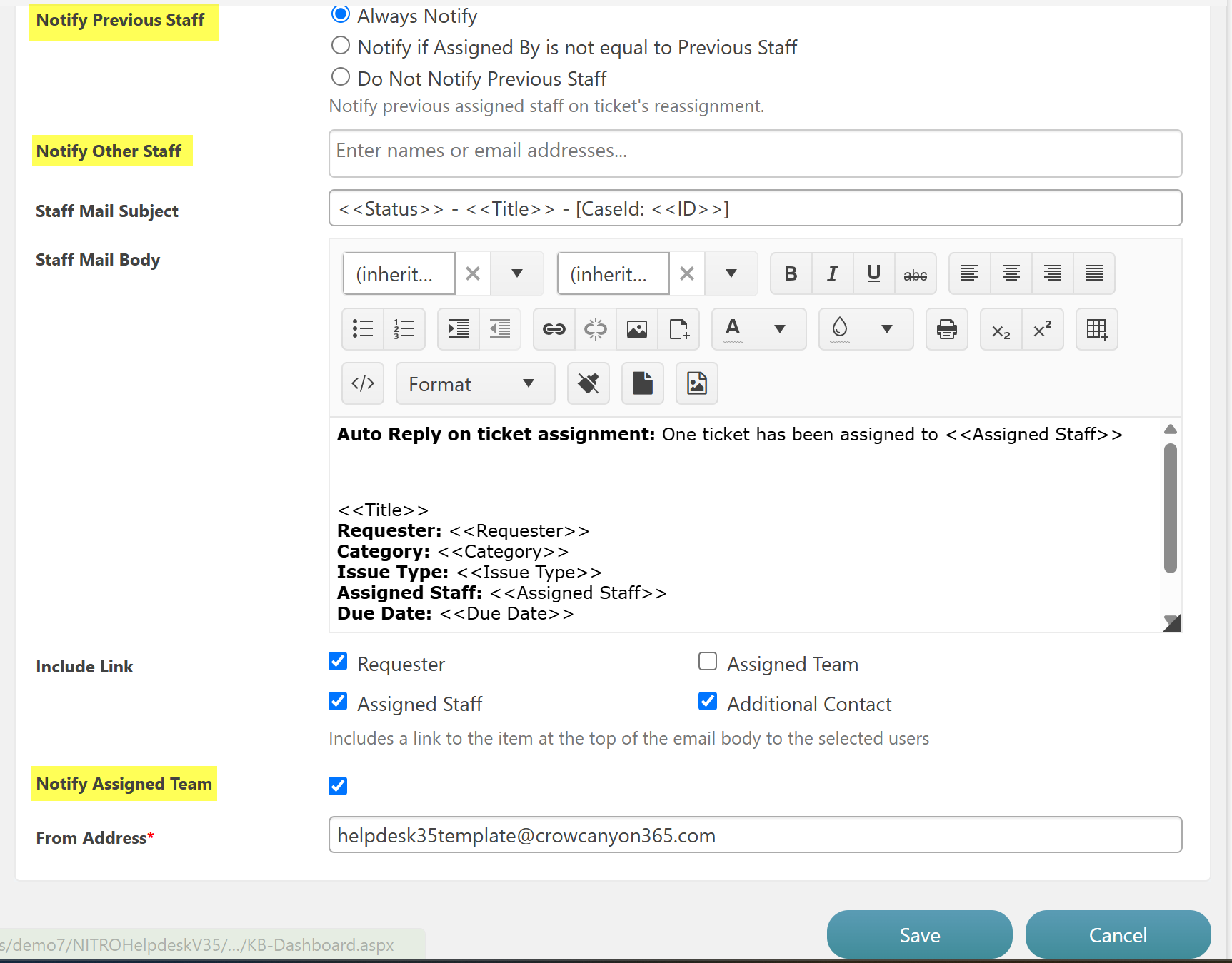Uncheck the Requester include link checkbox
Viewport: 1232px width, 963px height.
tap(338, 662)
